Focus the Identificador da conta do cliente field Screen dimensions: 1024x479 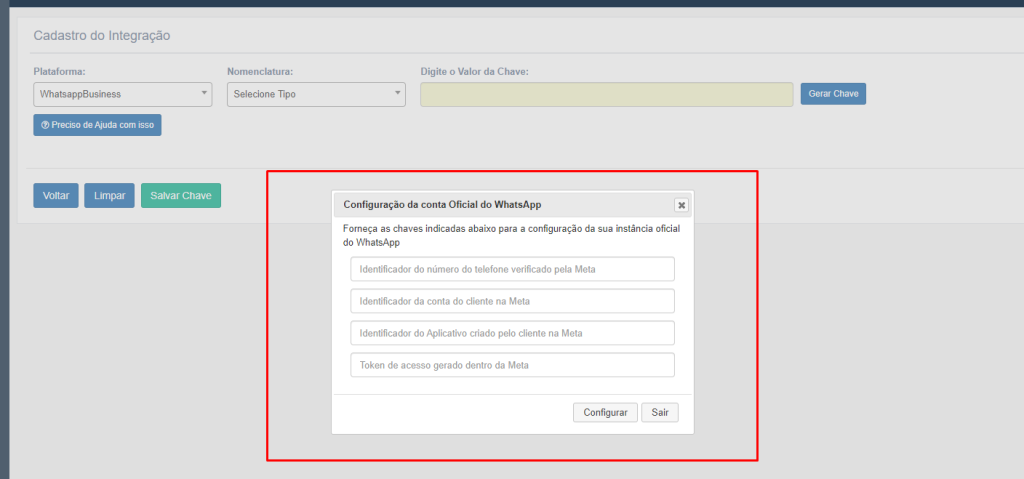click(x=513, y=301)
